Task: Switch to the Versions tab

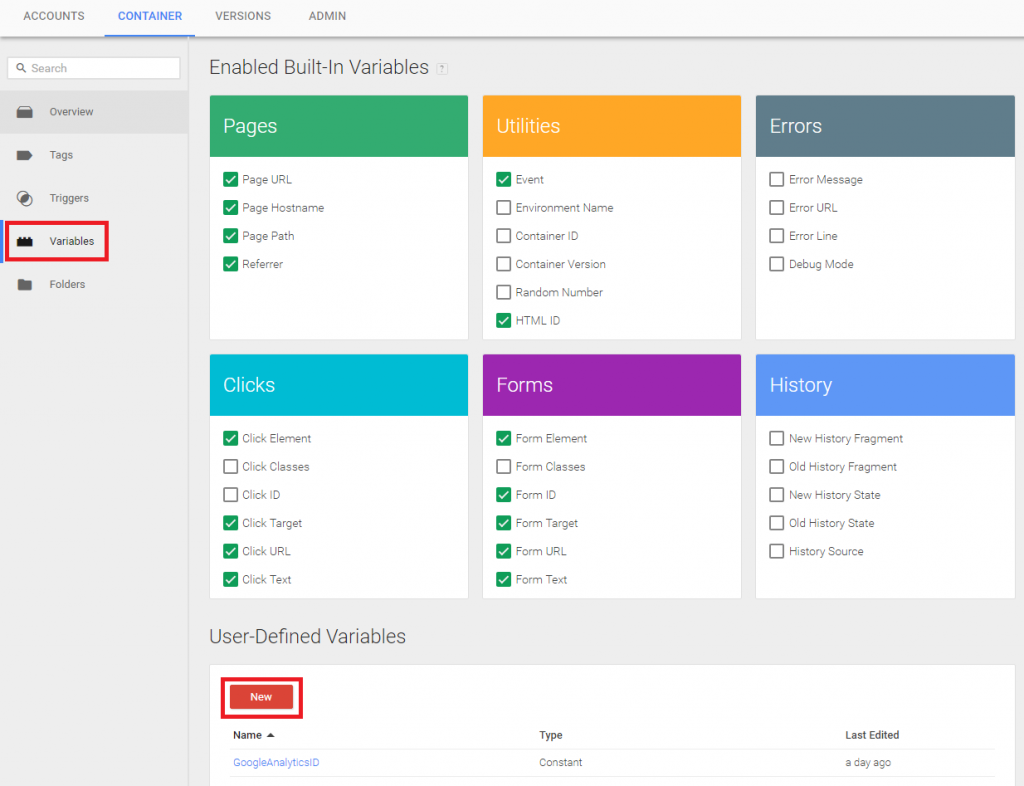Action: [243, 17]
